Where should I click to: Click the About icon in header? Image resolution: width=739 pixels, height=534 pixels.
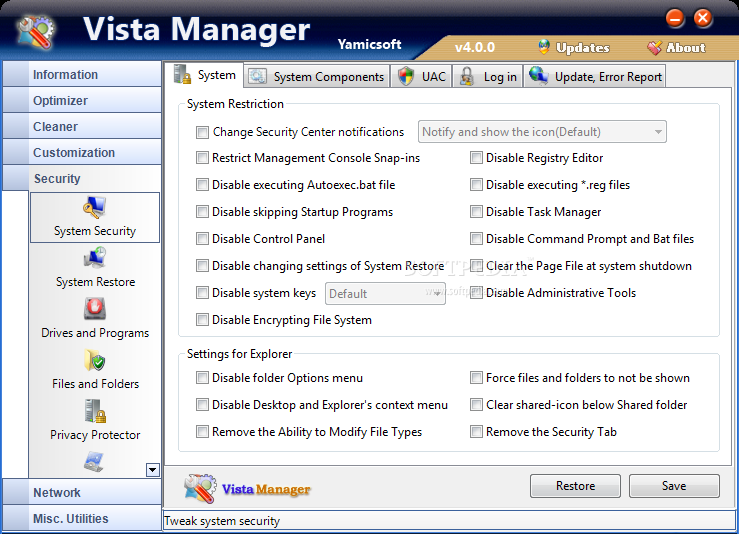(x=654, y=48)
